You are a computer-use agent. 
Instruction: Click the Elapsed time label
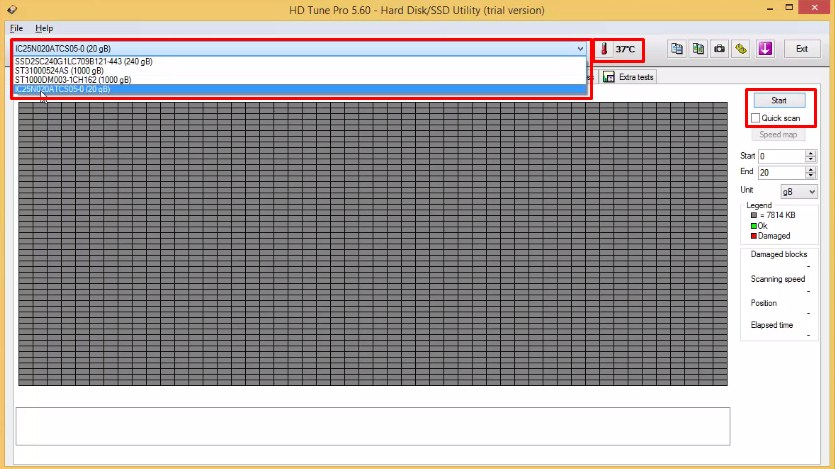point(772,325)
